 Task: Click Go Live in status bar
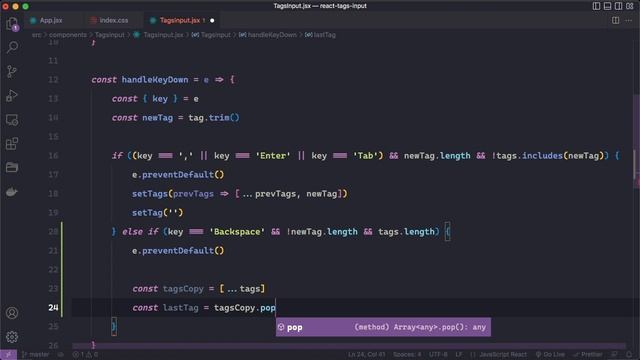point(550,355)
